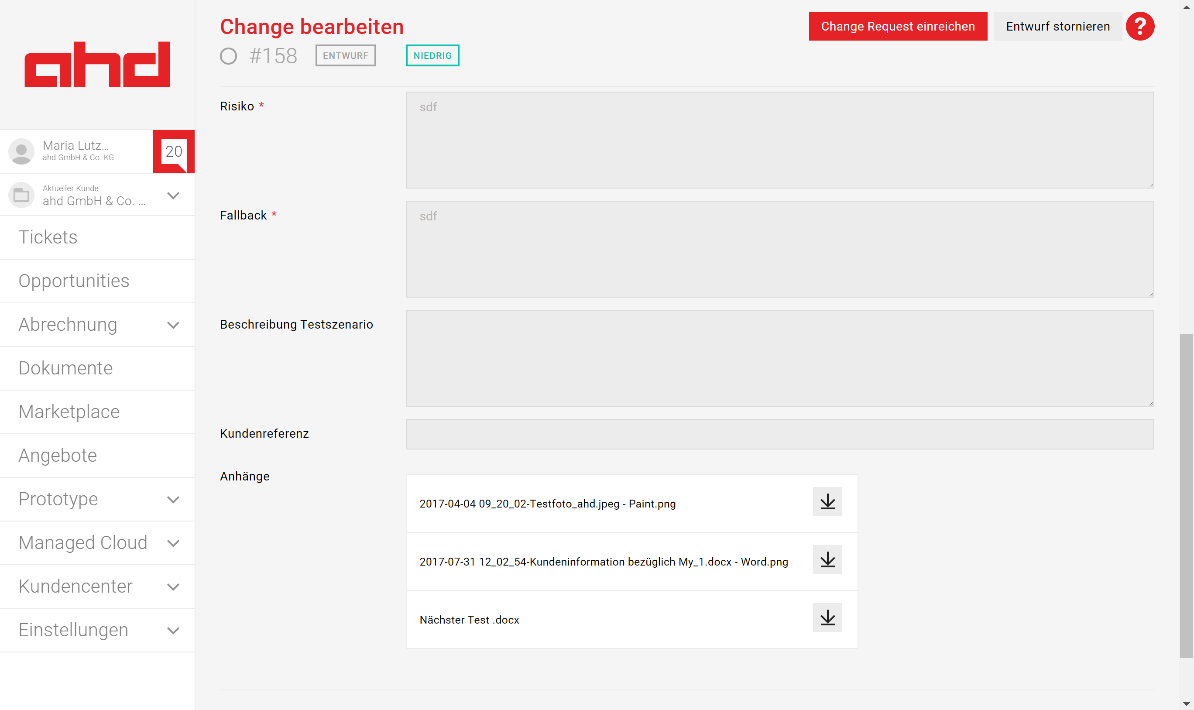Click the Maria Lutz user avatar
1194x710 pixels.
21,152
